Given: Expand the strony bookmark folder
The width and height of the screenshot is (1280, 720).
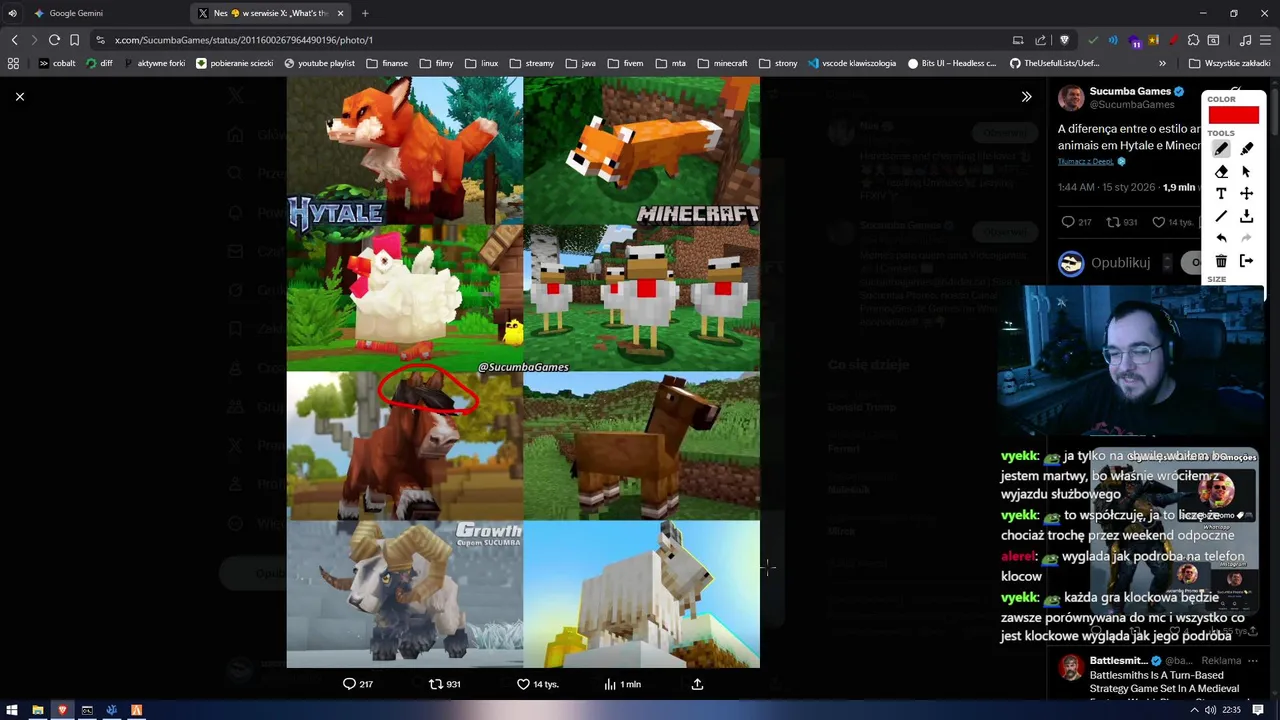Looking at the screenshot, I should click(x=777, y=63).
